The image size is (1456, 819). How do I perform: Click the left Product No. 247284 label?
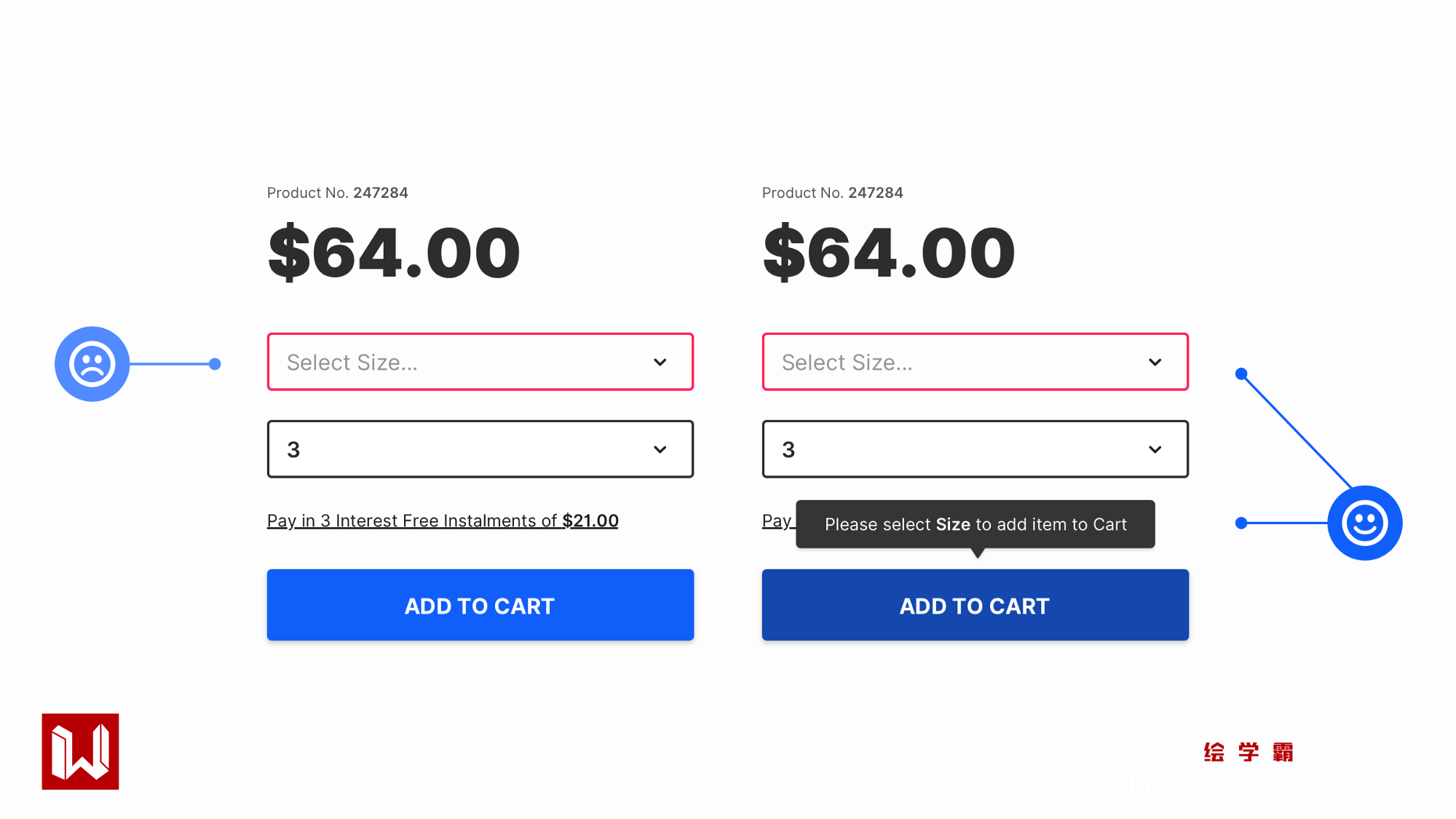337,193
